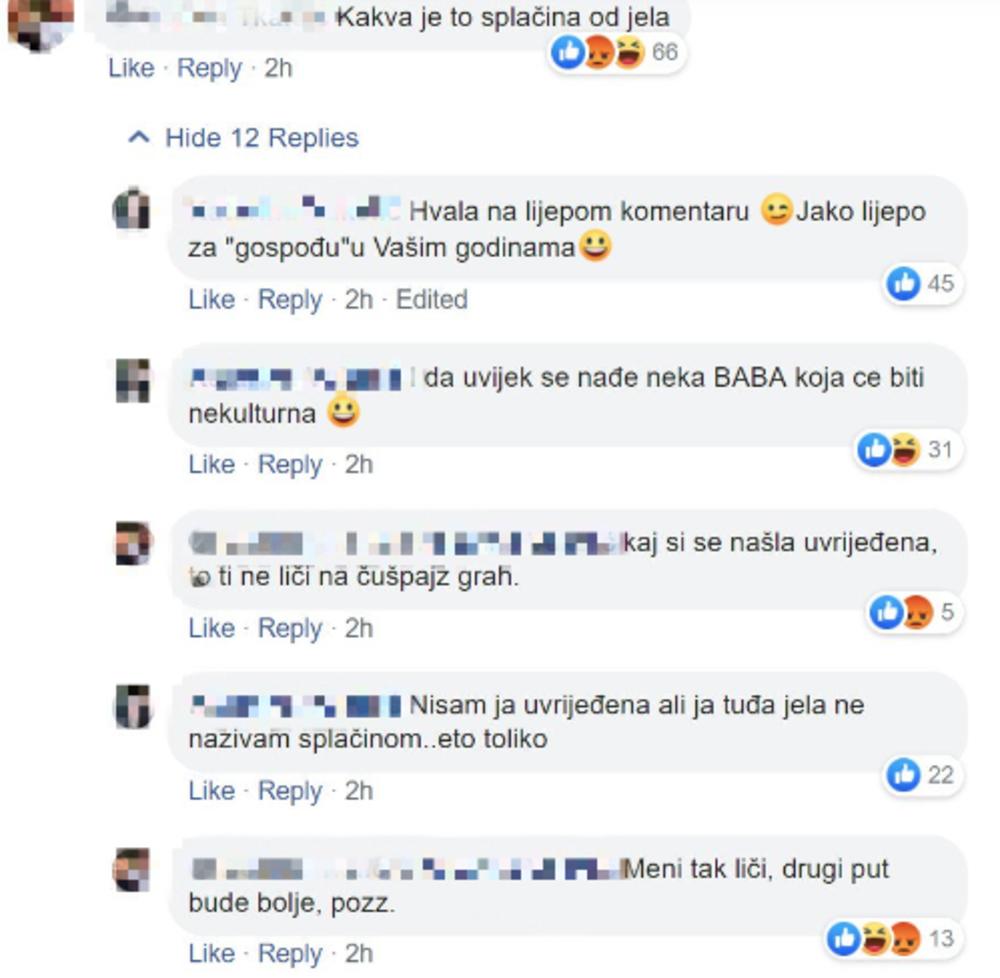
Task: Like the 'Hvala na lijepom komentaru' reply
Action: (212, 299)
